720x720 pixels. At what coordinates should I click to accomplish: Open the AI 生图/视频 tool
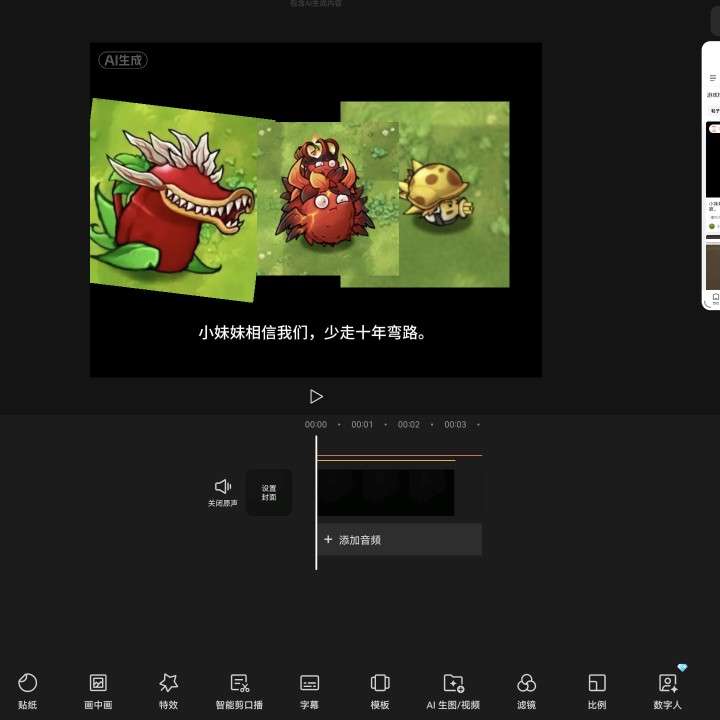[453, 691]
